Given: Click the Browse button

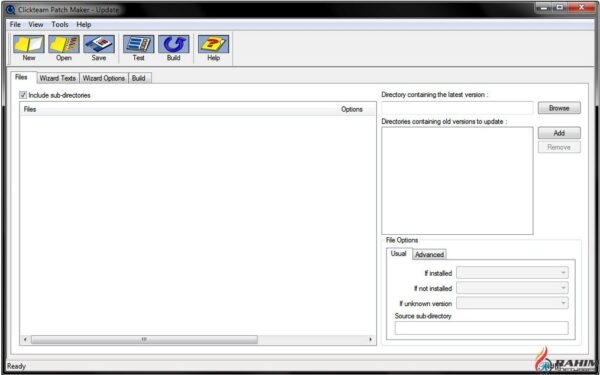Looking at the screenshot, I should coord(559,108).
